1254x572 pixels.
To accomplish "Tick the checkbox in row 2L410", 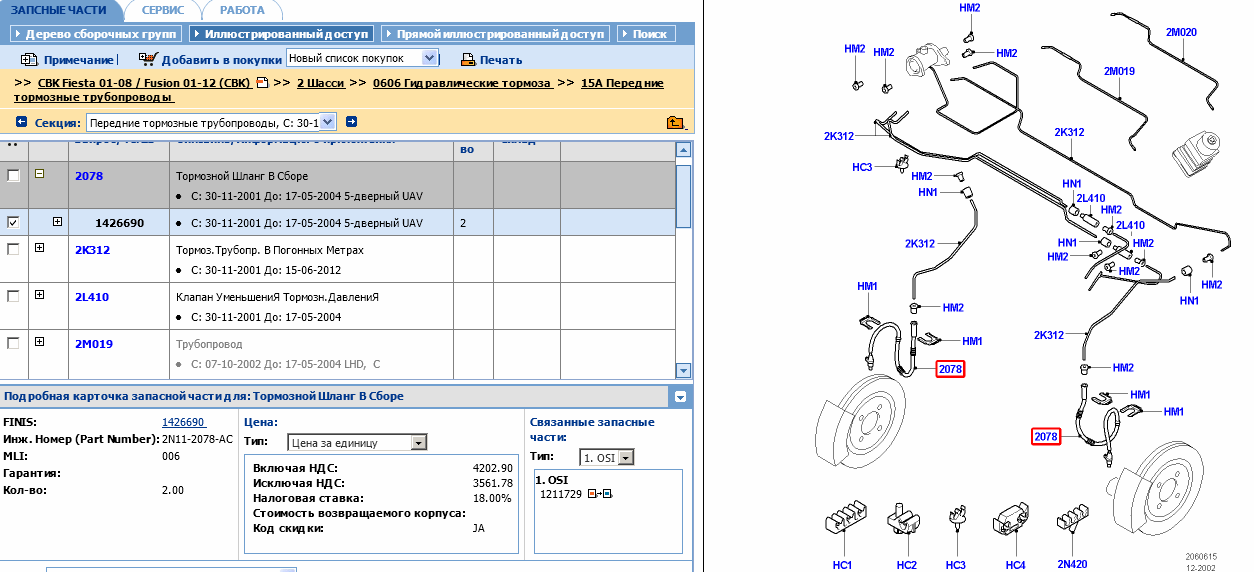I will pos(13,296).
